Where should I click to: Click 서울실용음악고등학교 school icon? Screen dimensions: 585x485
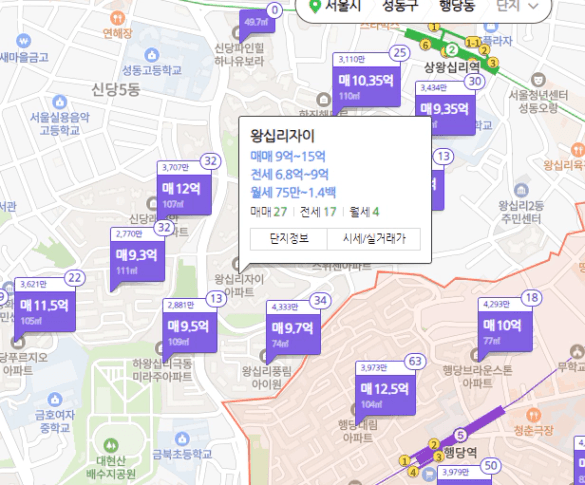click(59, 102)
